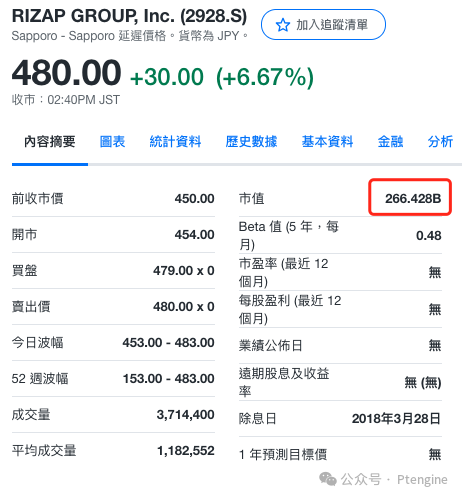The image size is (462, 498).
Task: Open the 分析 tab
Action: coord(440,142)
